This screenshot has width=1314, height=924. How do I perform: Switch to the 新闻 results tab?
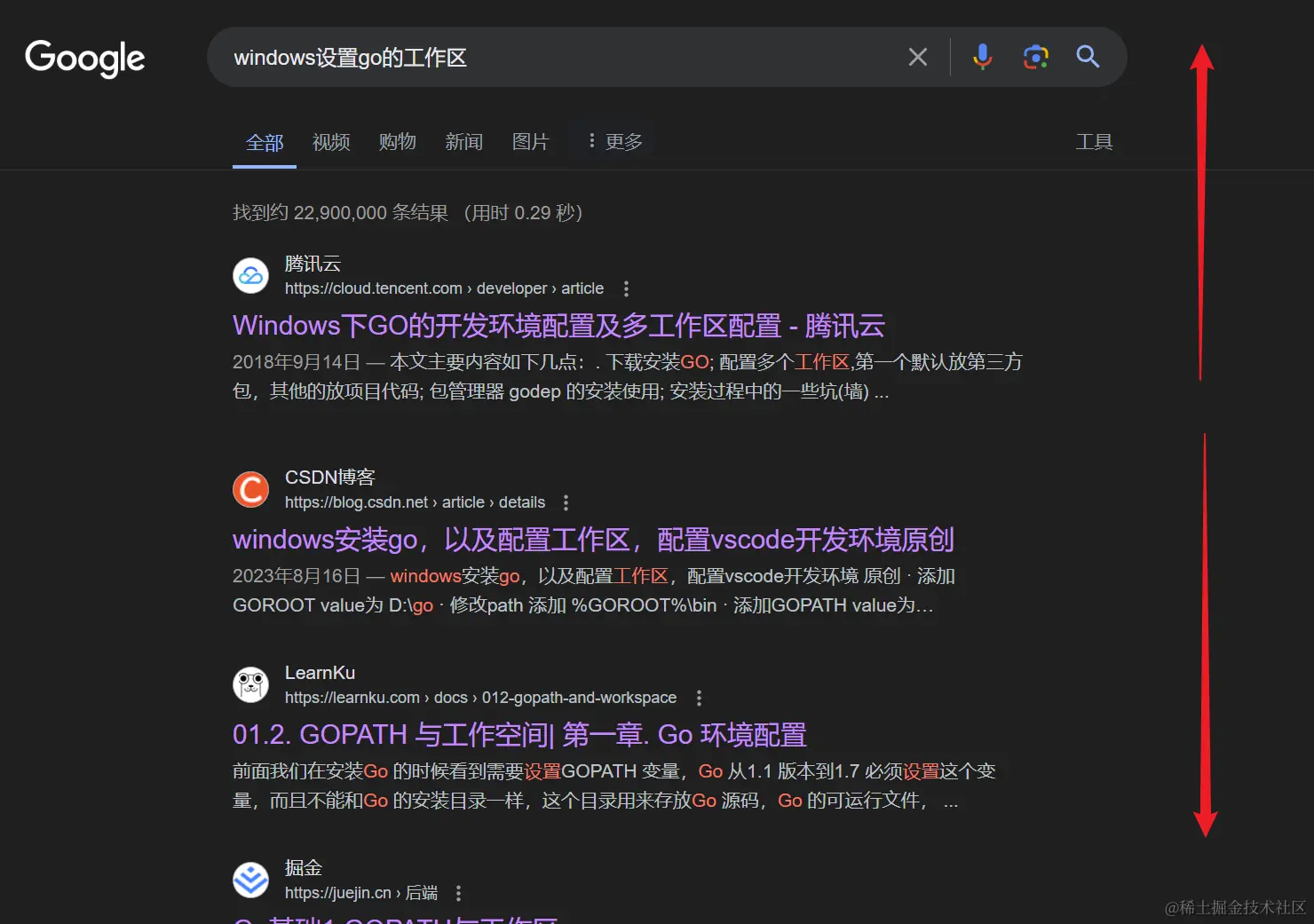[x=463, y=142]
